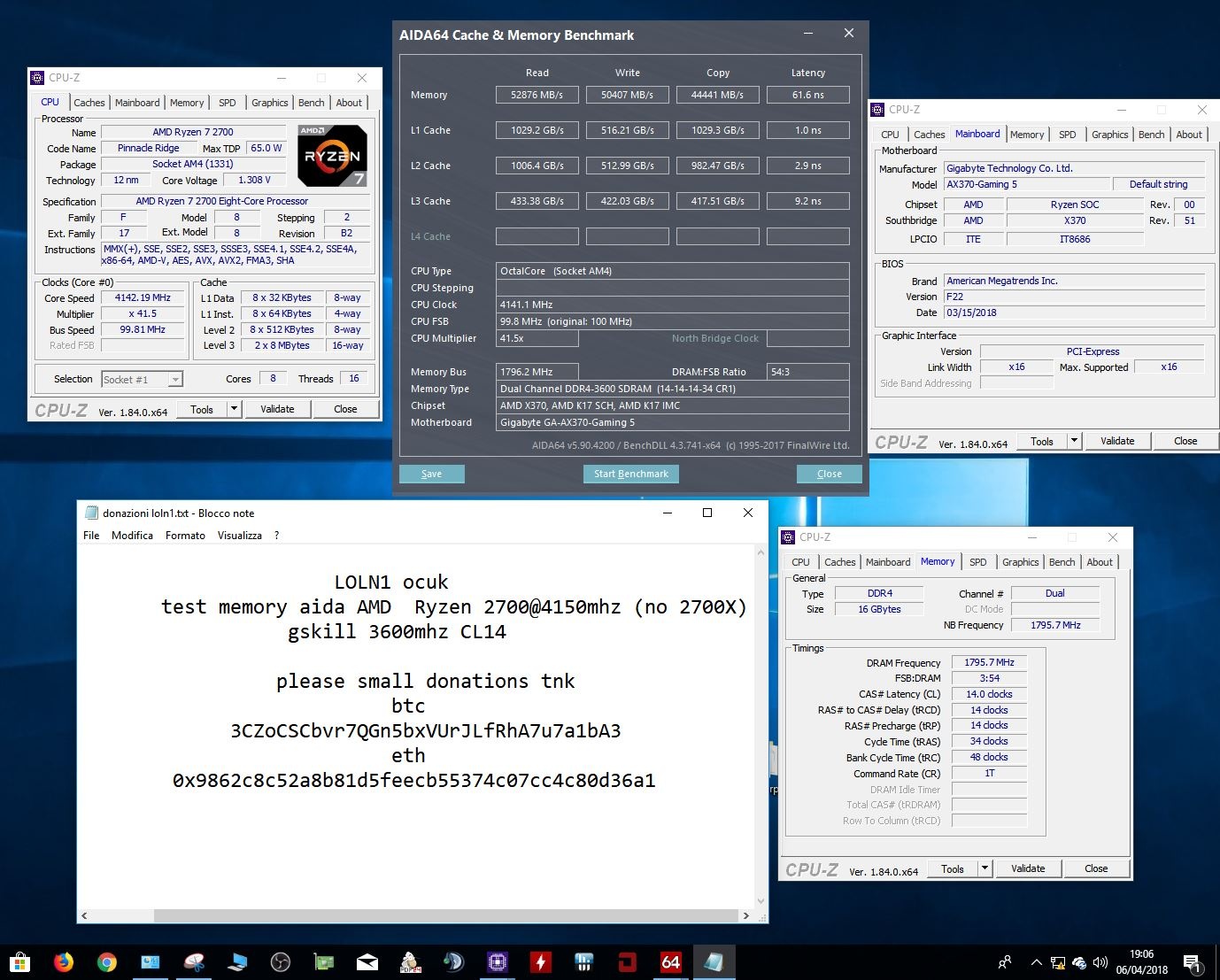The image size is (1220, 980).
Task: Open the blue computer taskbar icon
Action: [237, 962]
